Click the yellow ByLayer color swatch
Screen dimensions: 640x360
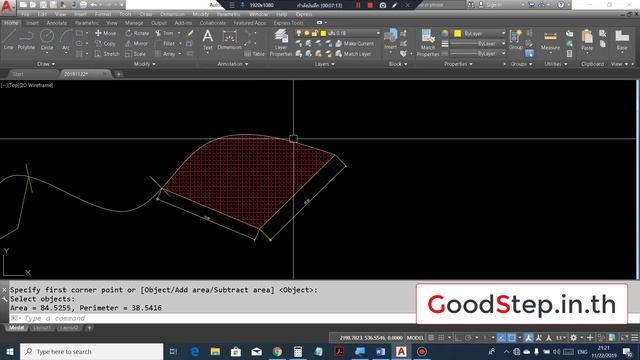click(458, 33)
